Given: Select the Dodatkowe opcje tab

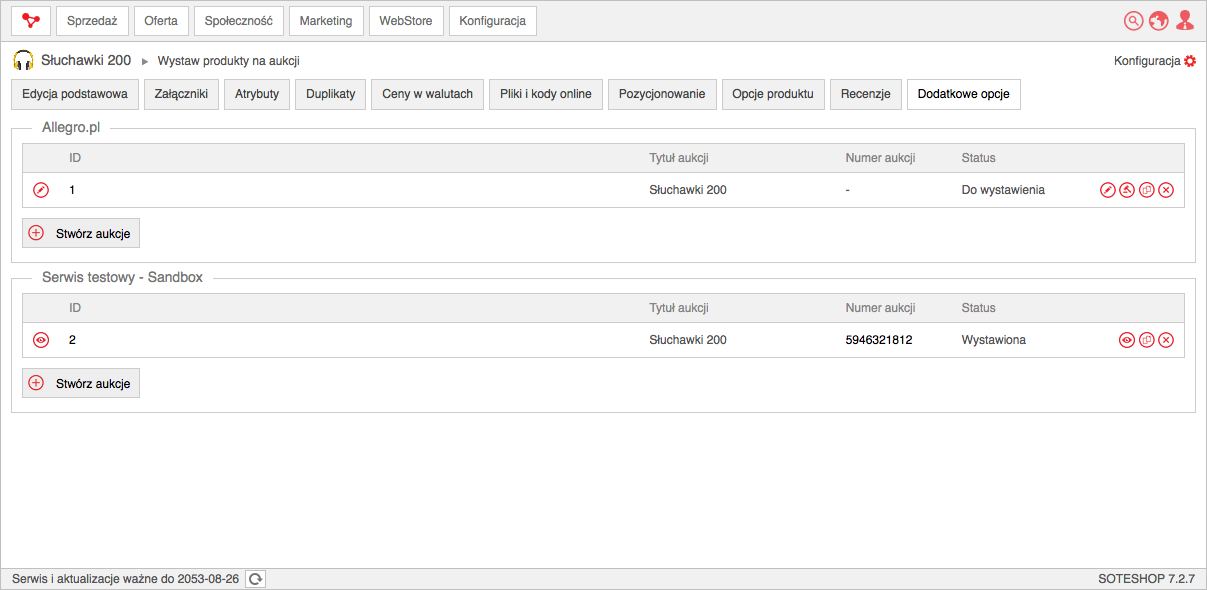Looking at the screenshot, I should [964, 94].
